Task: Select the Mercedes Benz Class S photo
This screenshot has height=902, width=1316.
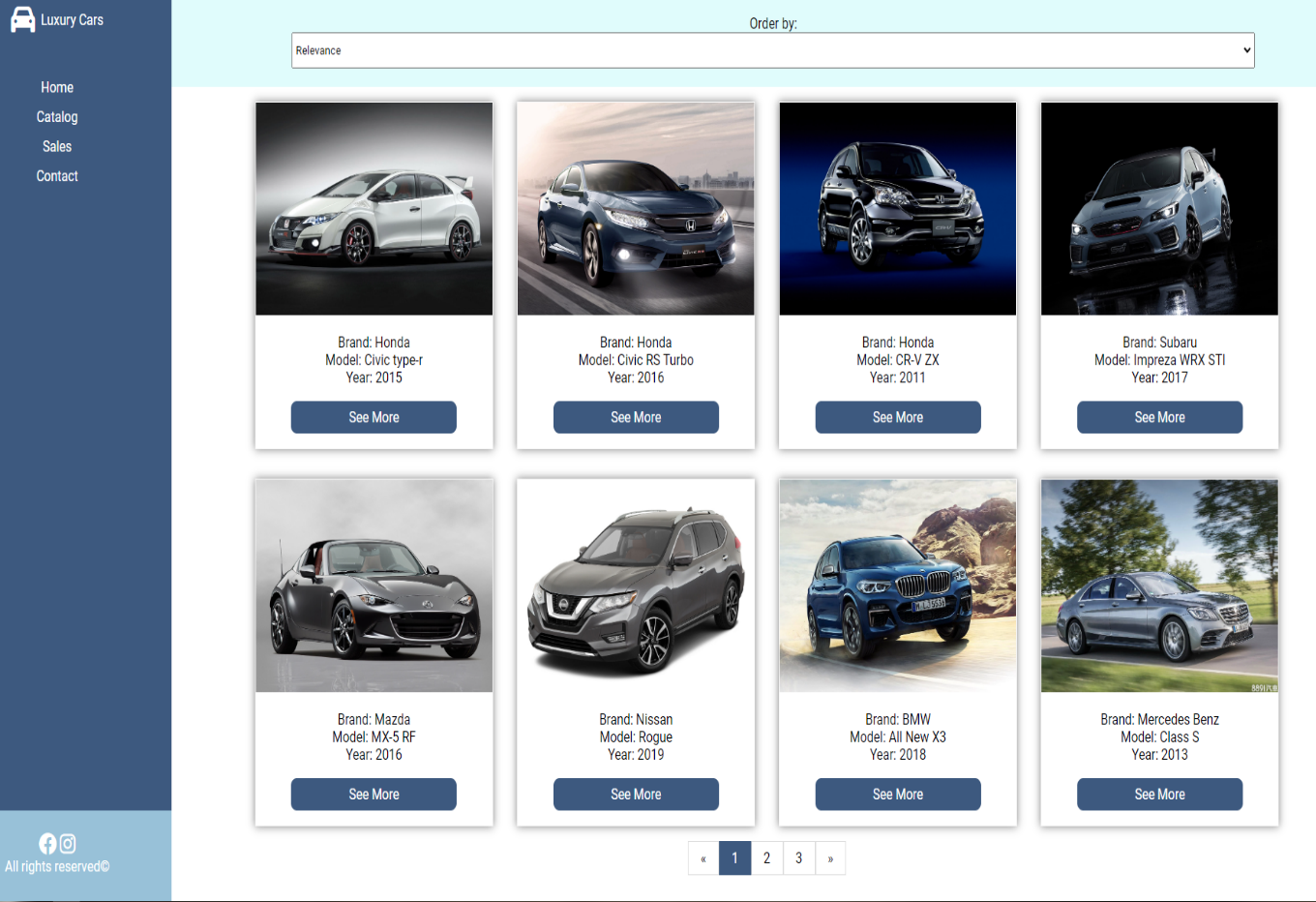Action: point(1159,586)
